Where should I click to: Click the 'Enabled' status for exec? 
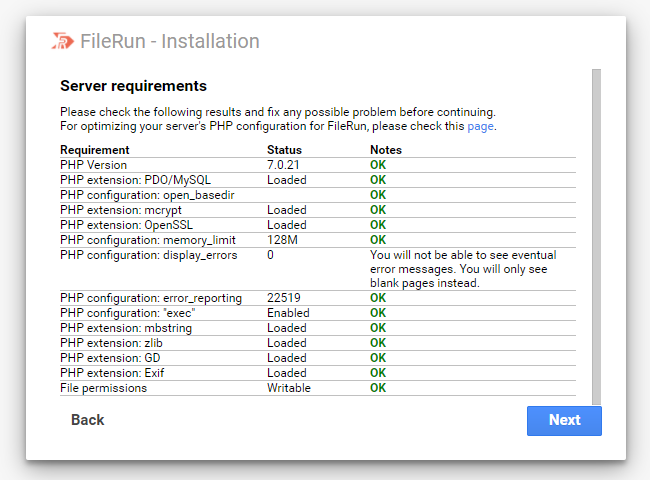click(289, 313)
